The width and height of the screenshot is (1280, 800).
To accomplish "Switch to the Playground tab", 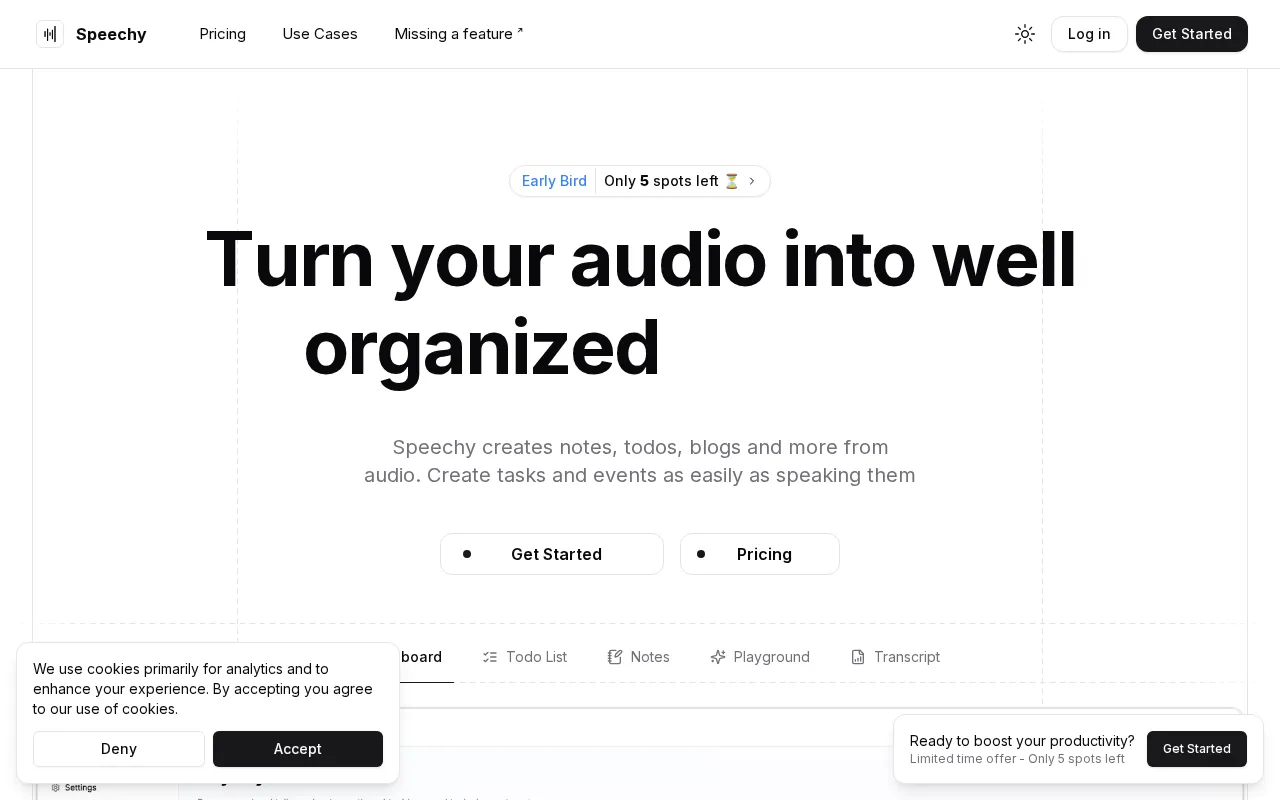I will (760, 657).
